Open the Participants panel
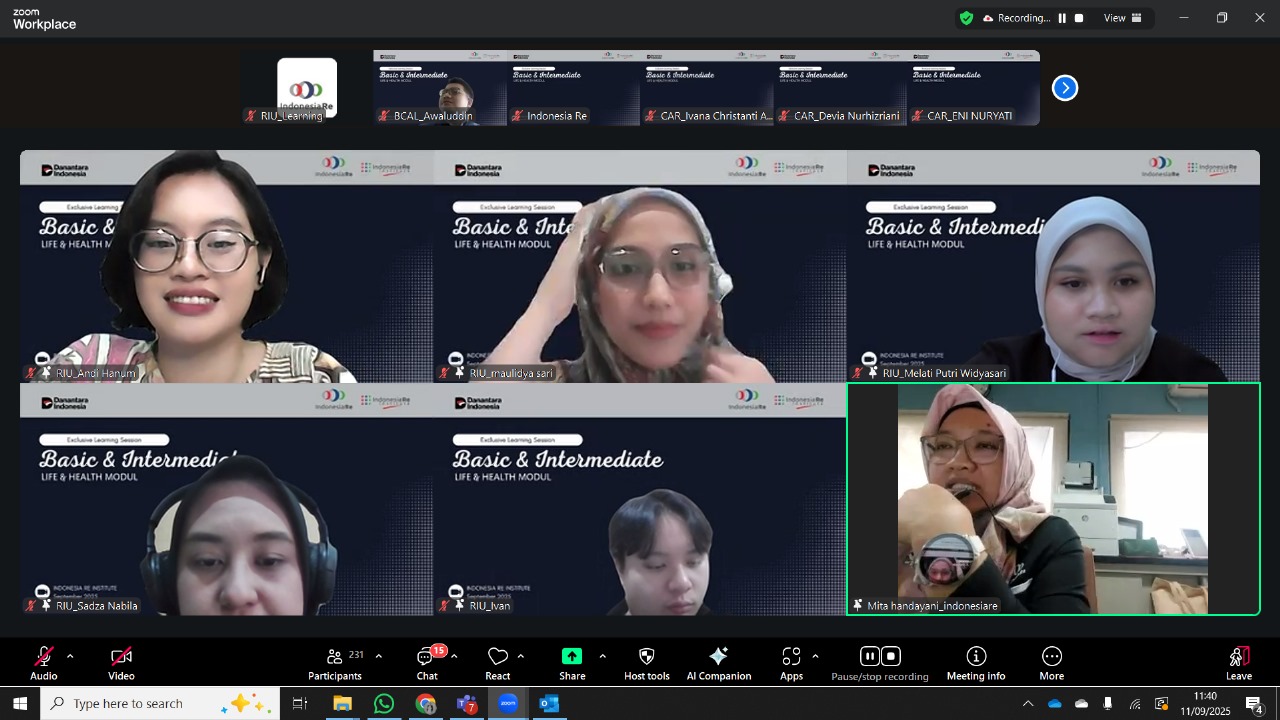This screenshot has width=1280, height=720. 335,663
